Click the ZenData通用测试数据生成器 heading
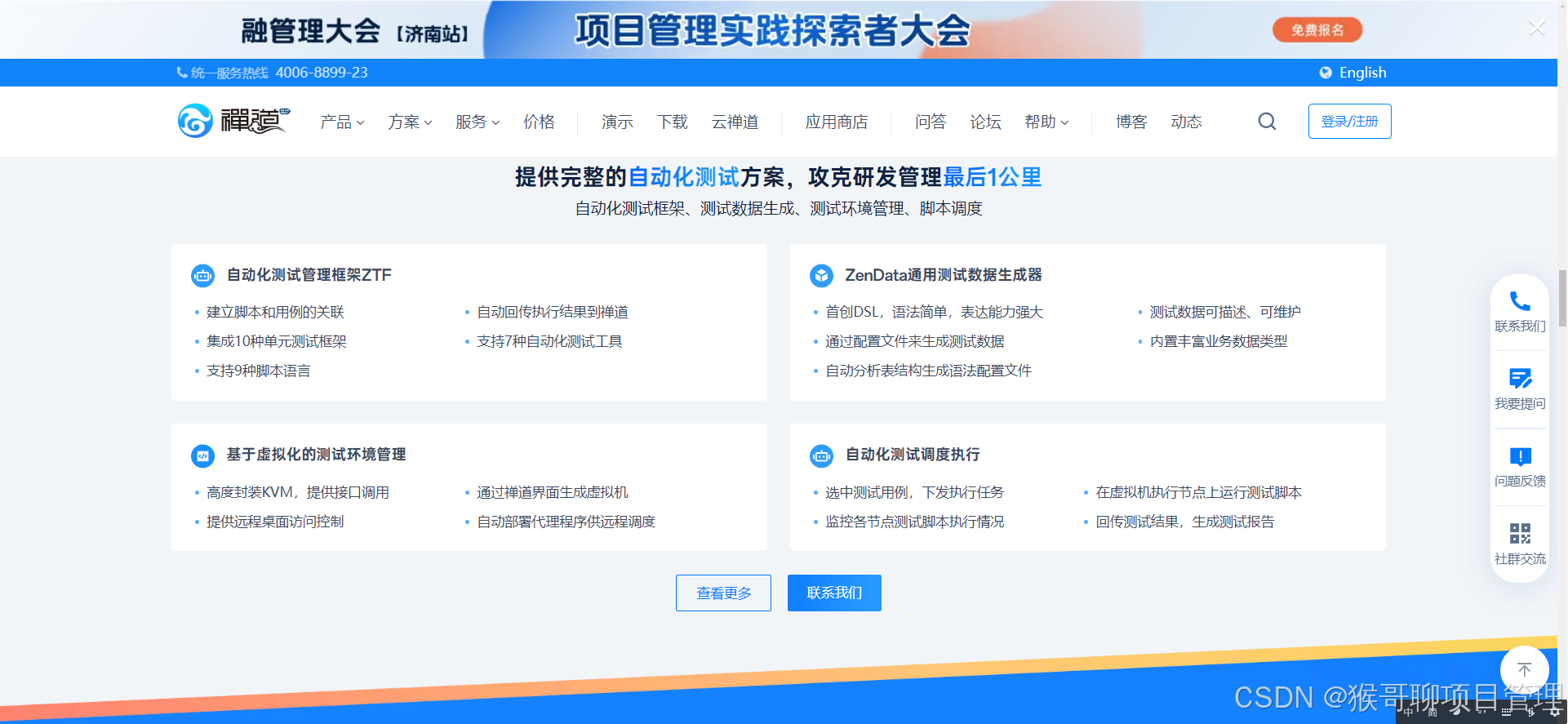The width and height of the screenshot is (1568, 724). (944, 275)
